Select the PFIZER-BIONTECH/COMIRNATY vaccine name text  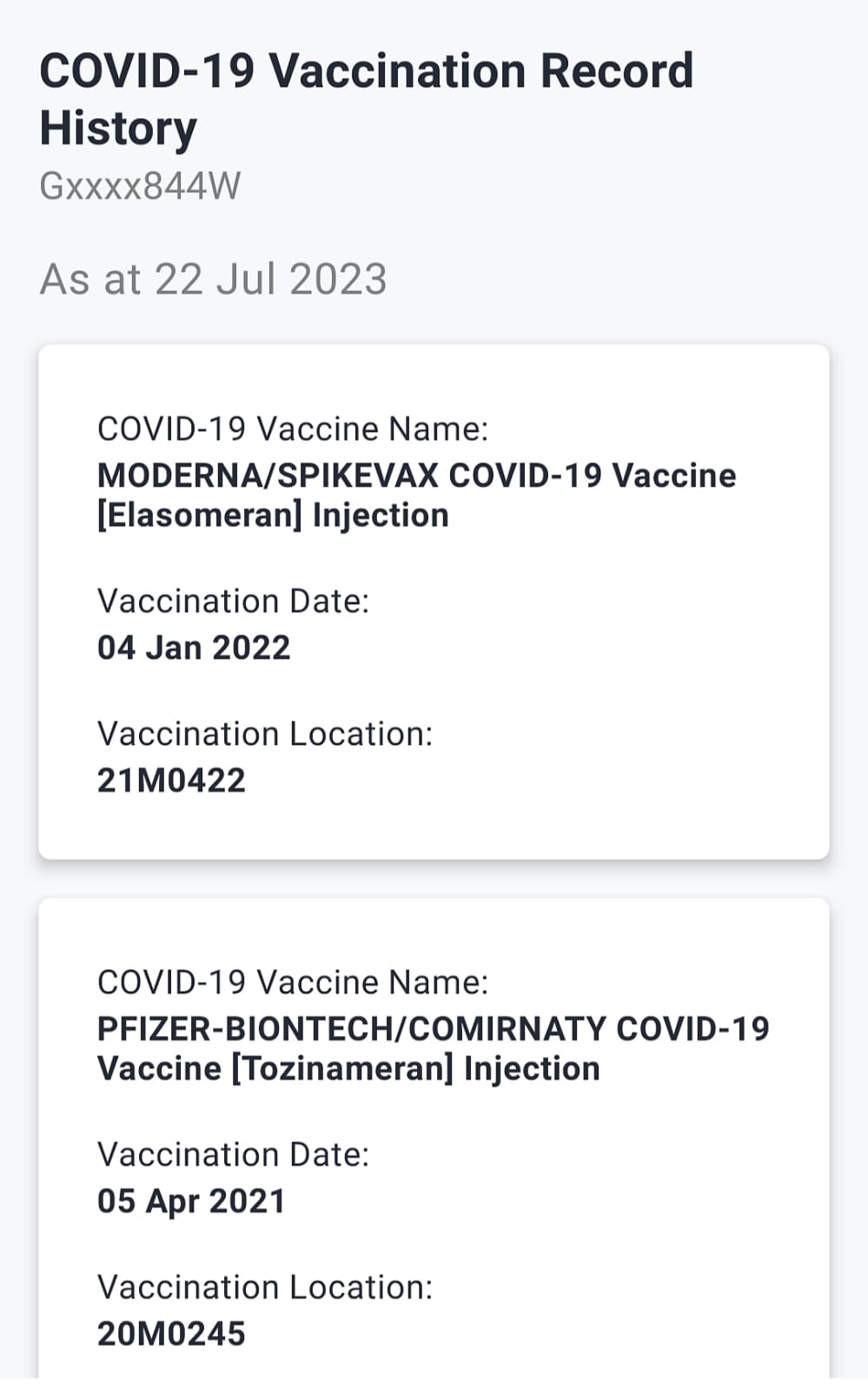coord(433,1028)
